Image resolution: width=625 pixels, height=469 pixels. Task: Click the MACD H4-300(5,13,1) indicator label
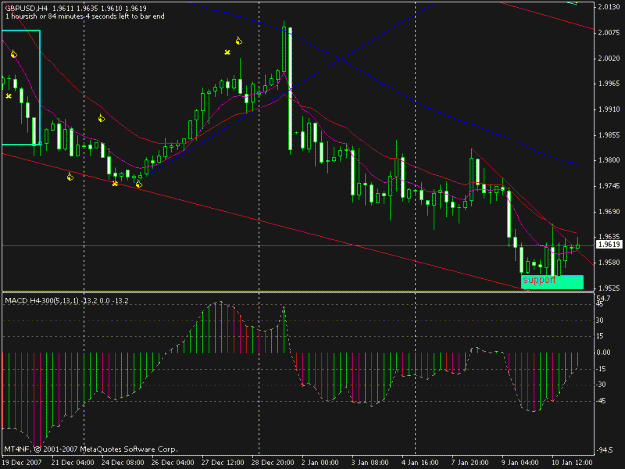pos(66,301)
